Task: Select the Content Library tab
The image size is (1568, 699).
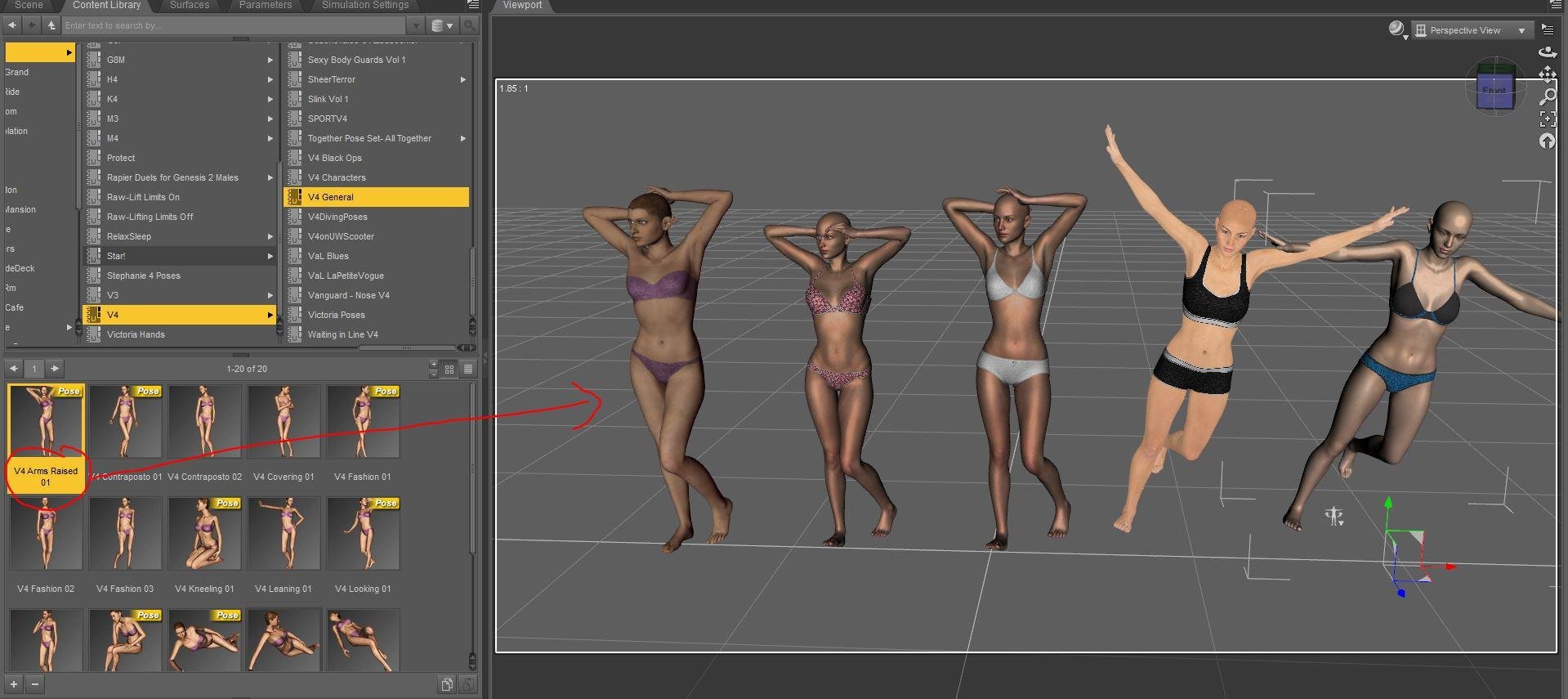Action: pos(107,5)
